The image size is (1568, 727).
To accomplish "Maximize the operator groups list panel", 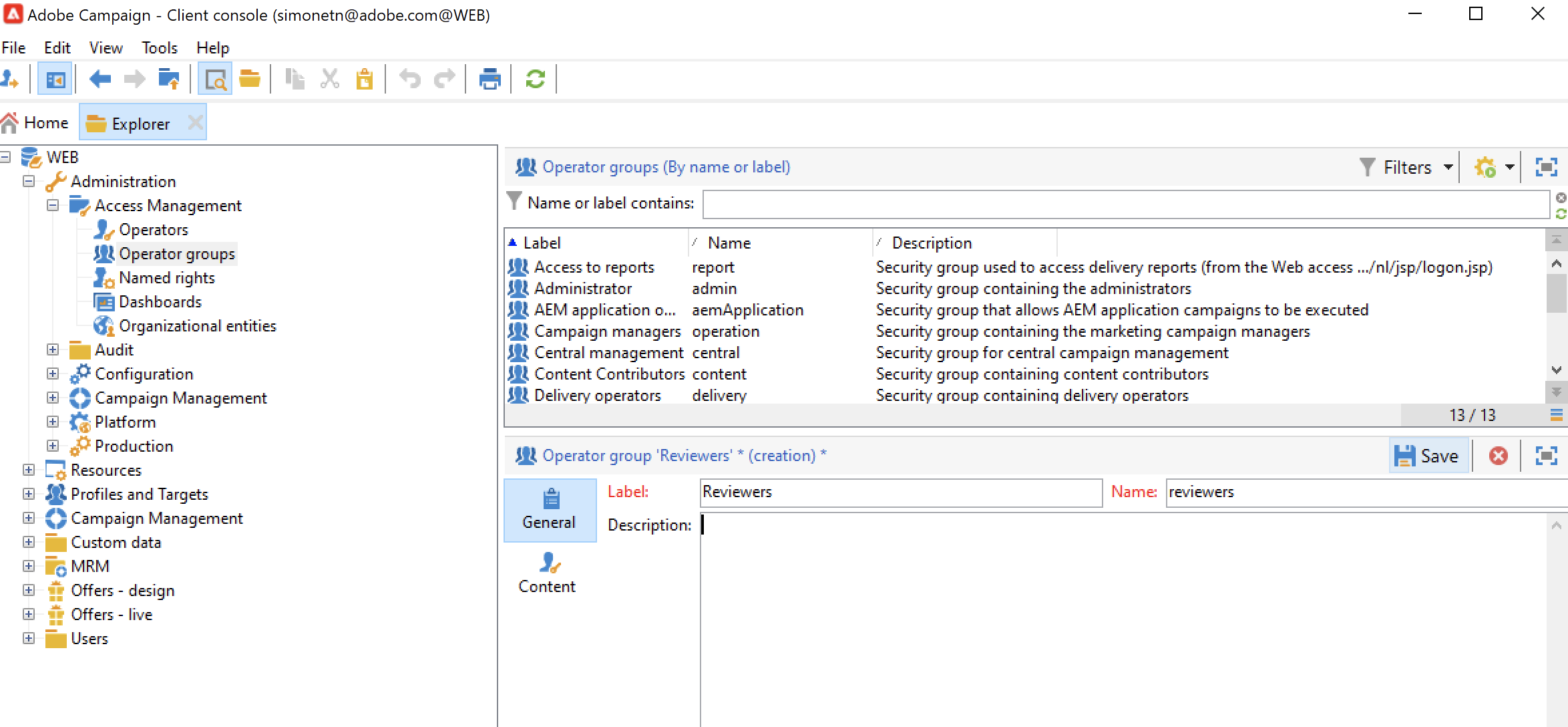I will tap(1547, 167).
